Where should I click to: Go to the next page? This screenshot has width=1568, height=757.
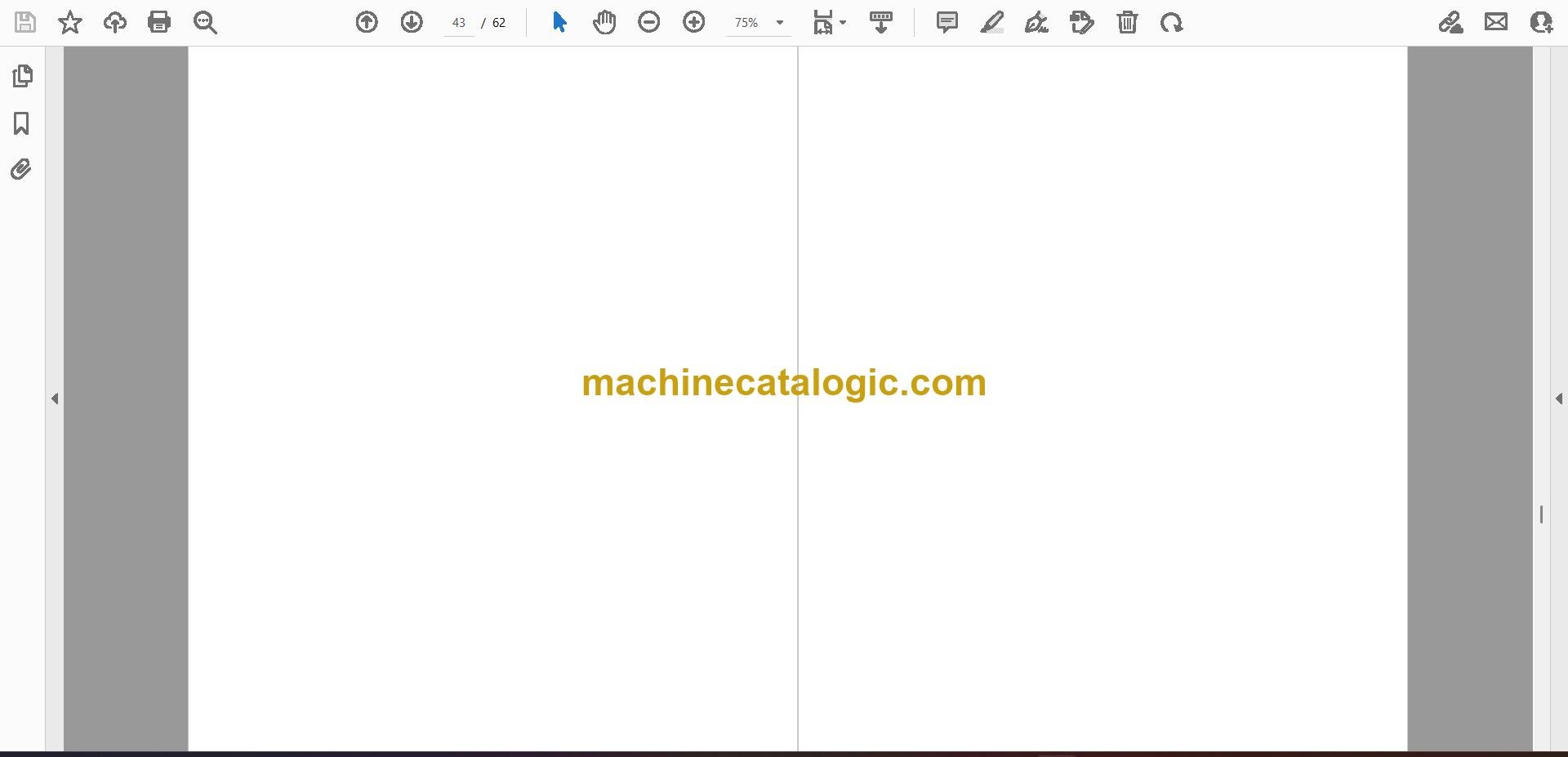412,22
